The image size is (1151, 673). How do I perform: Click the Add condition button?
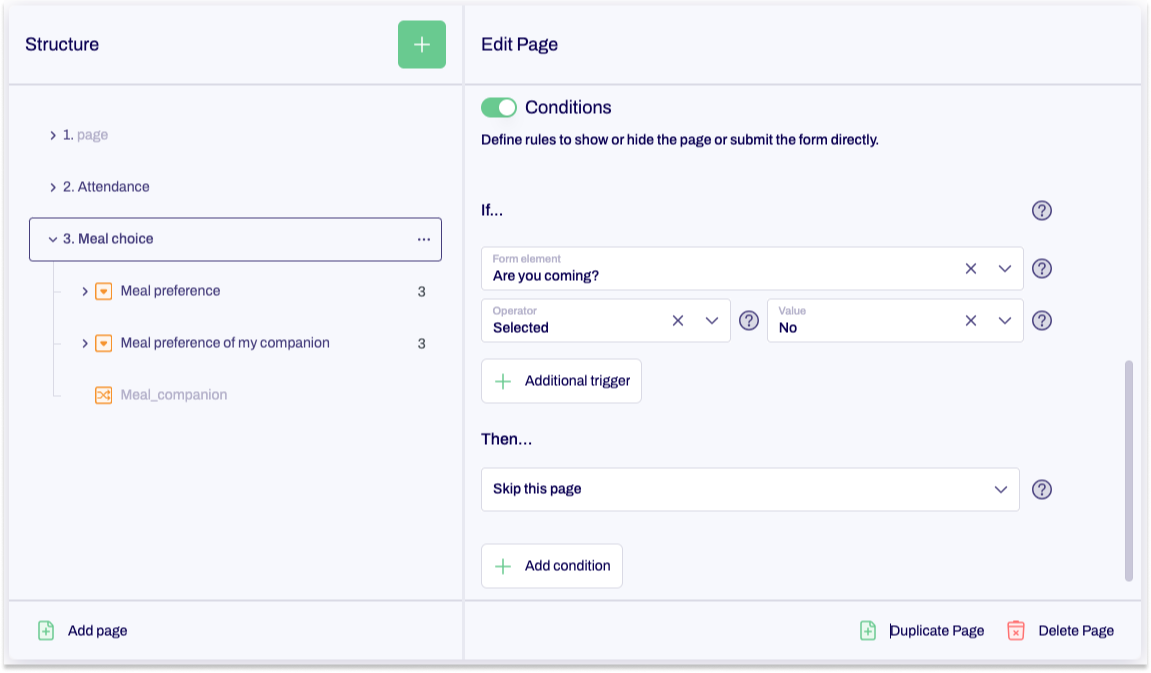coord(551,565)
